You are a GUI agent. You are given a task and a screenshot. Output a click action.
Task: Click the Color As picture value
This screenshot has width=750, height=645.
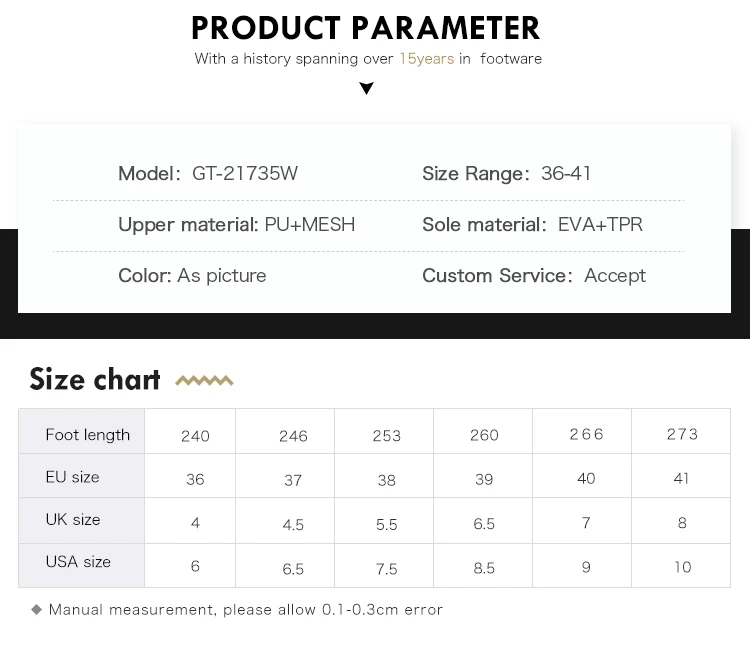[222, 276]
